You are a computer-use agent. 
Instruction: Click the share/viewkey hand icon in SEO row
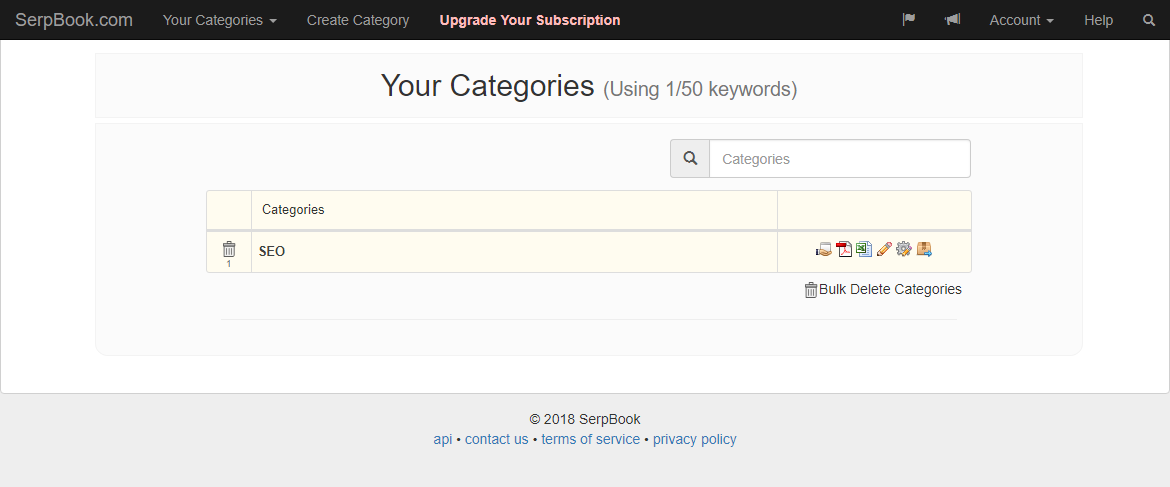[824, 250]
